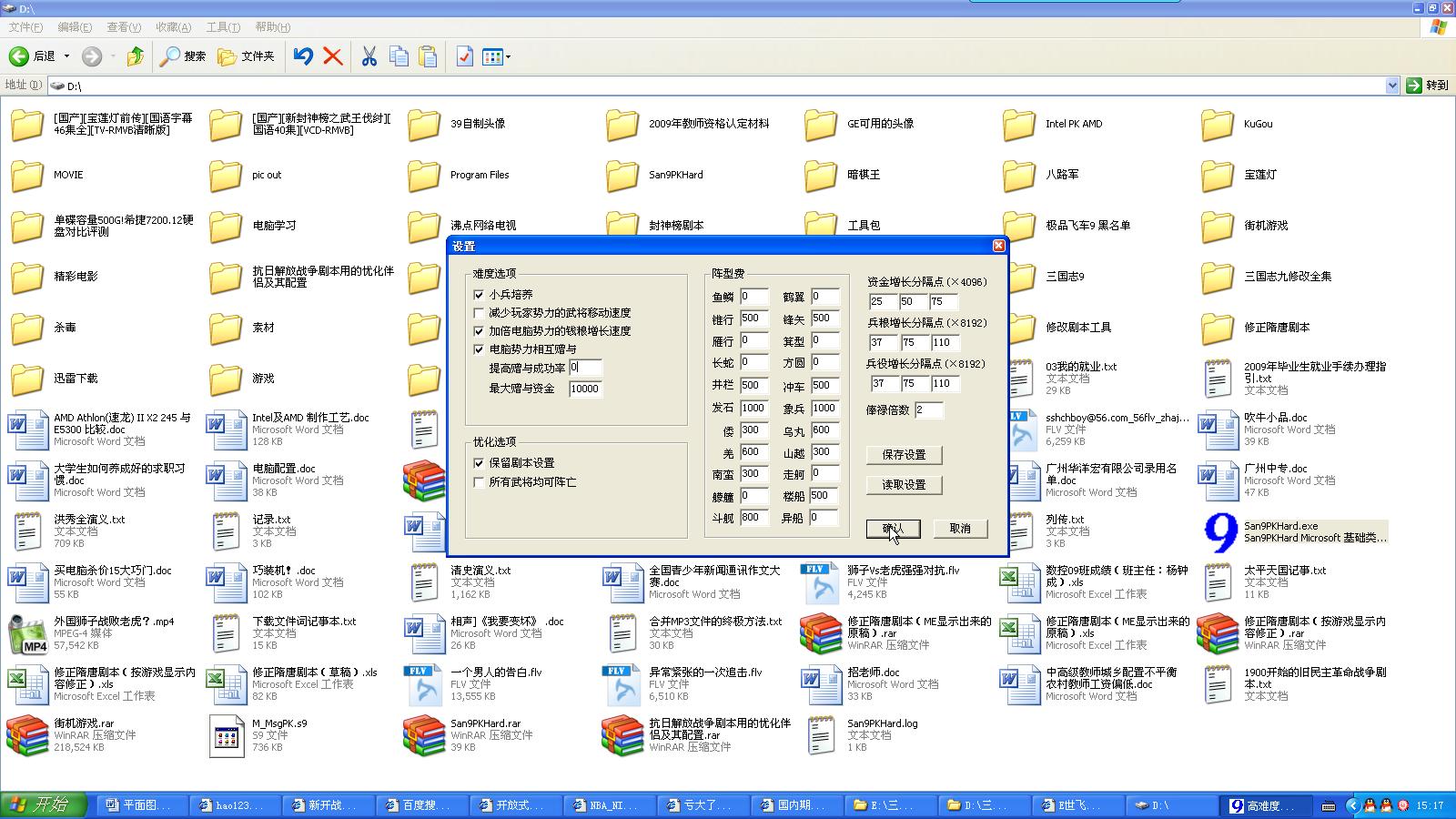Select the San9PKHard.exe file icon
The width and height of the screenshot is (1456, 819).
pos(1220,532)
